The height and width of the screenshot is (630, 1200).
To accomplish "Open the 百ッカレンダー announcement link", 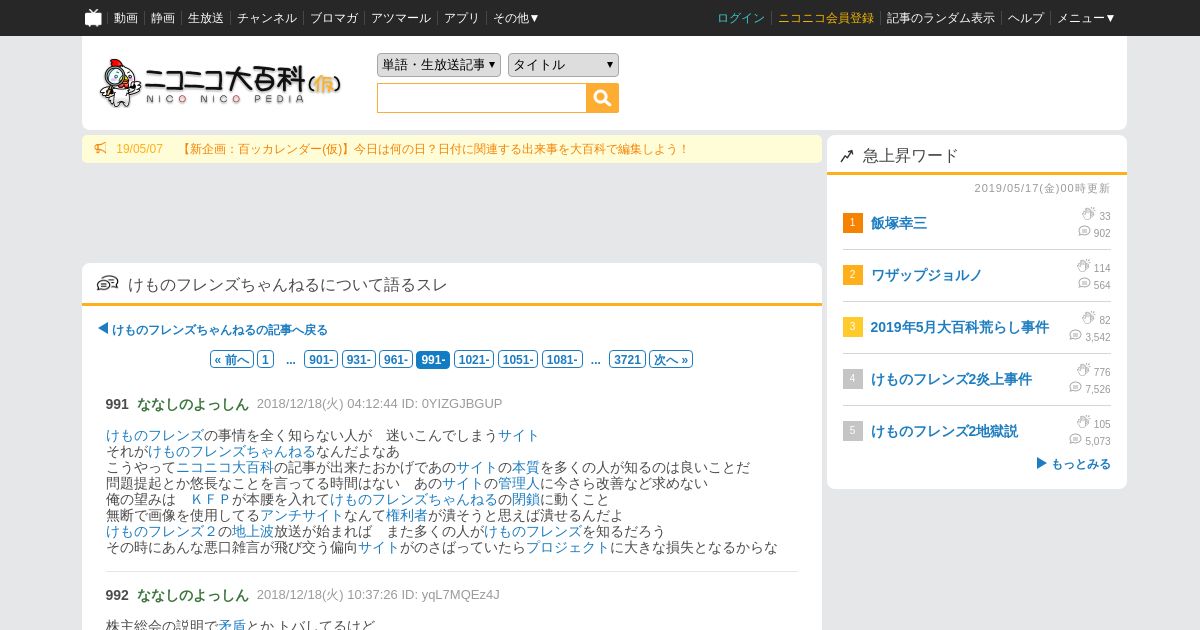I will (x=434, y=149).
